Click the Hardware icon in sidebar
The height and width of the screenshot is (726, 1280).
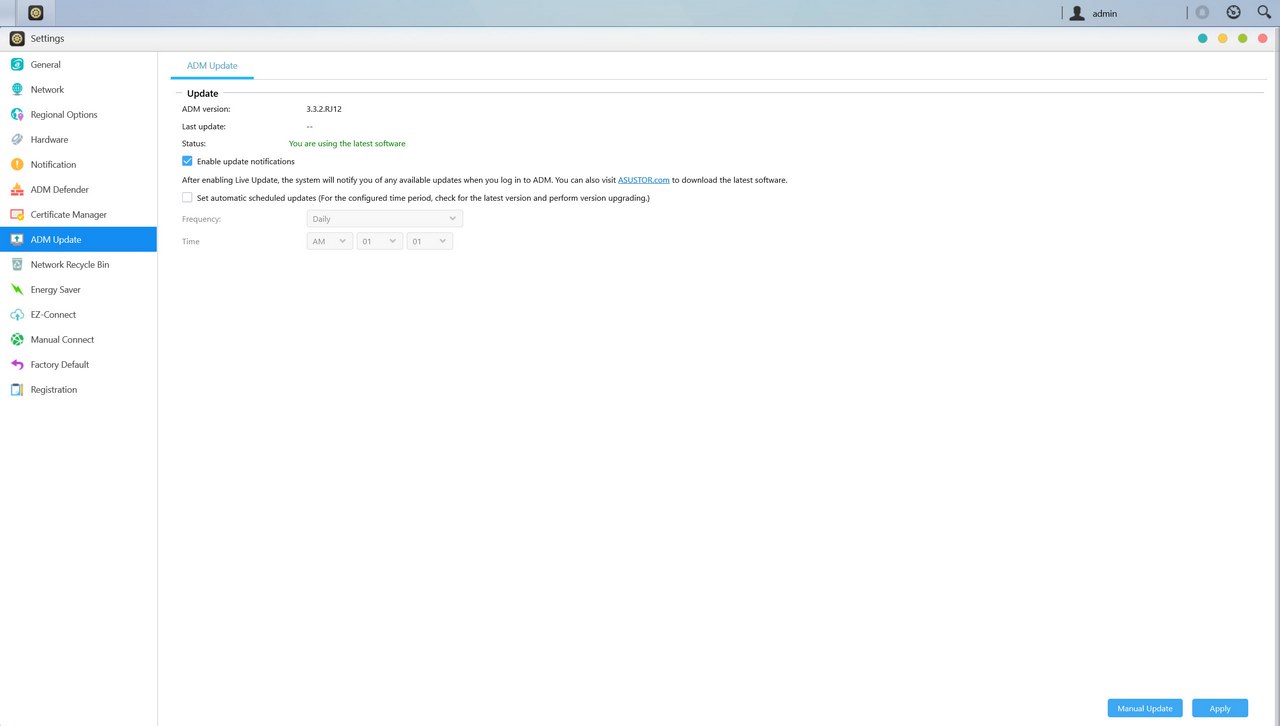pyautogui.click(x=17, y=139)
